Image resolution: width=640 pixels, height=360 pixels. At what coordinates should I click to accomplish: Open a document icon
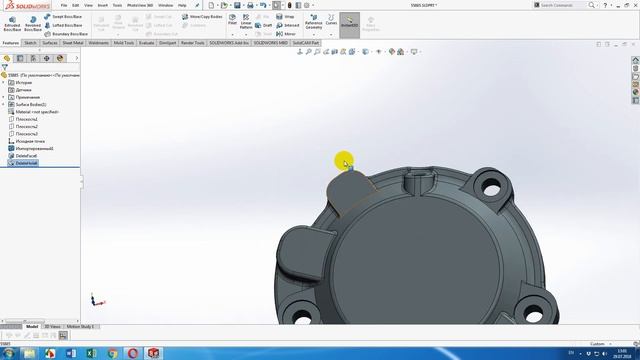click(x=224, y=5)
